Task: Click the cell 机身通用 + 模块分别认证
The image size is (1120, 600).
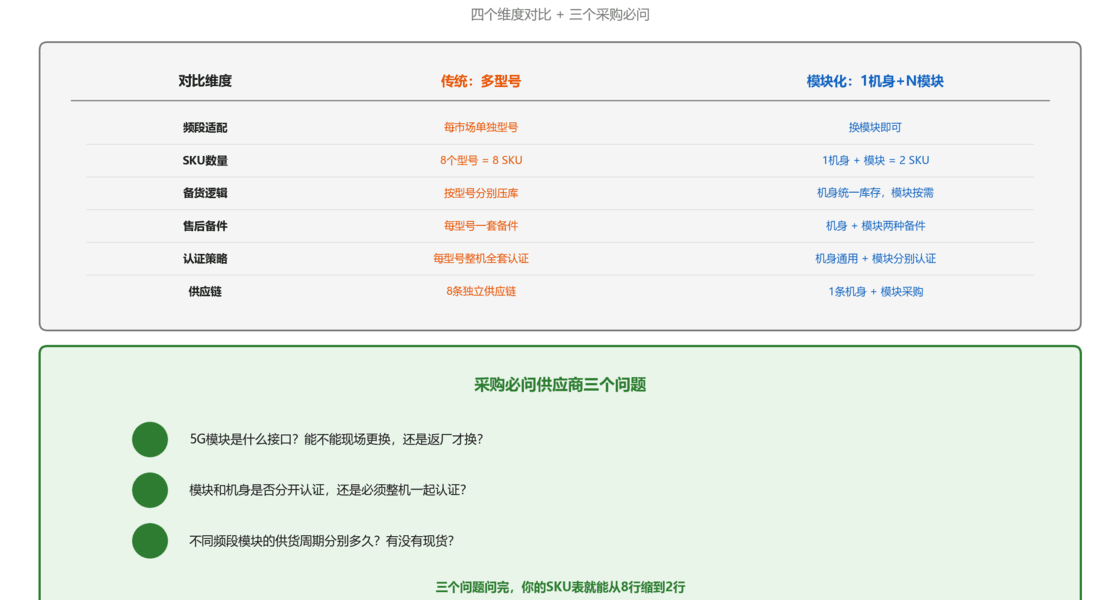Action: 875,259
